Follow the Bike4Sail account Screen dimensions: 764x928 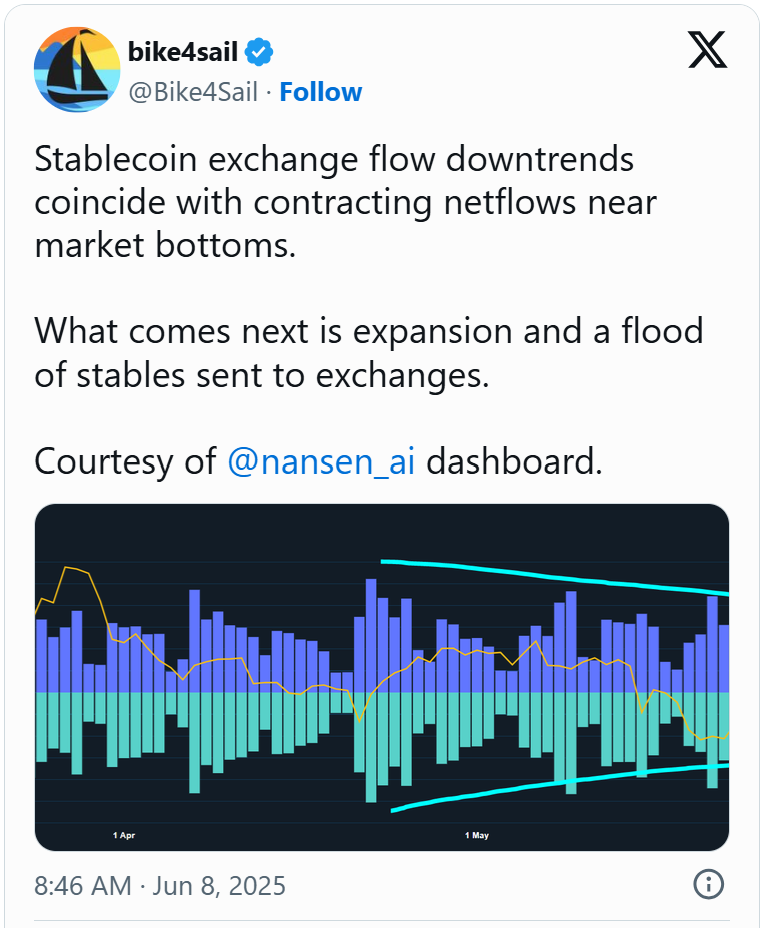pos(321,92)
